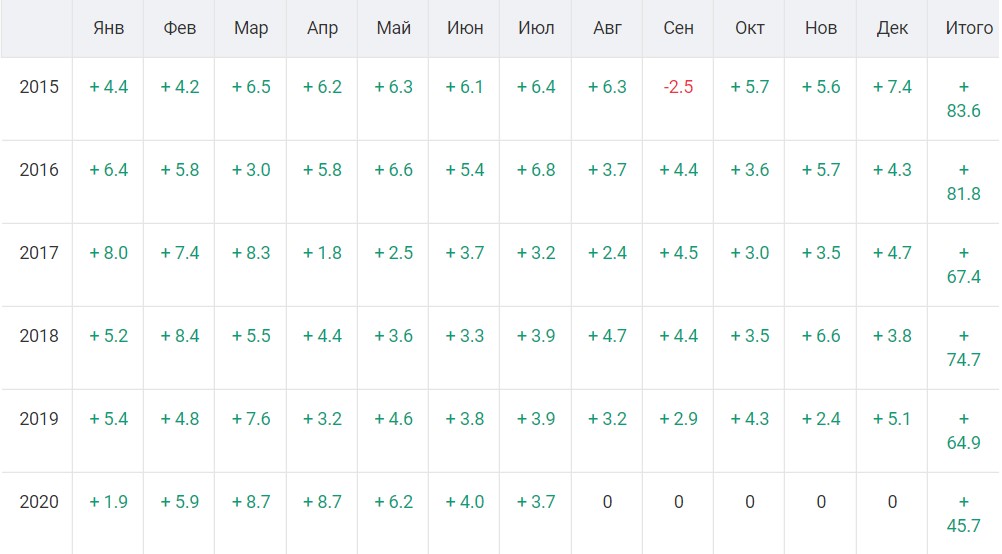Click the Июл column header
The image size is (1002, 554).
[536, 28]
